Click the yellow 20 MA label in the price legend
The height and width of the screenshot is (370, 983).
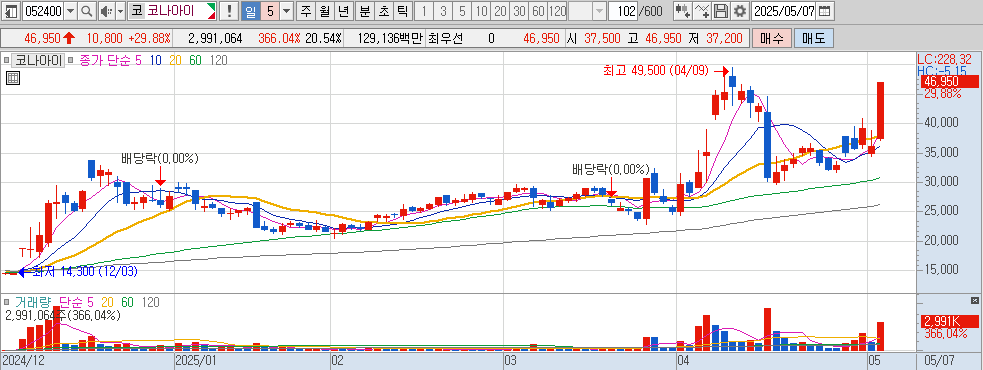(175, 60)
